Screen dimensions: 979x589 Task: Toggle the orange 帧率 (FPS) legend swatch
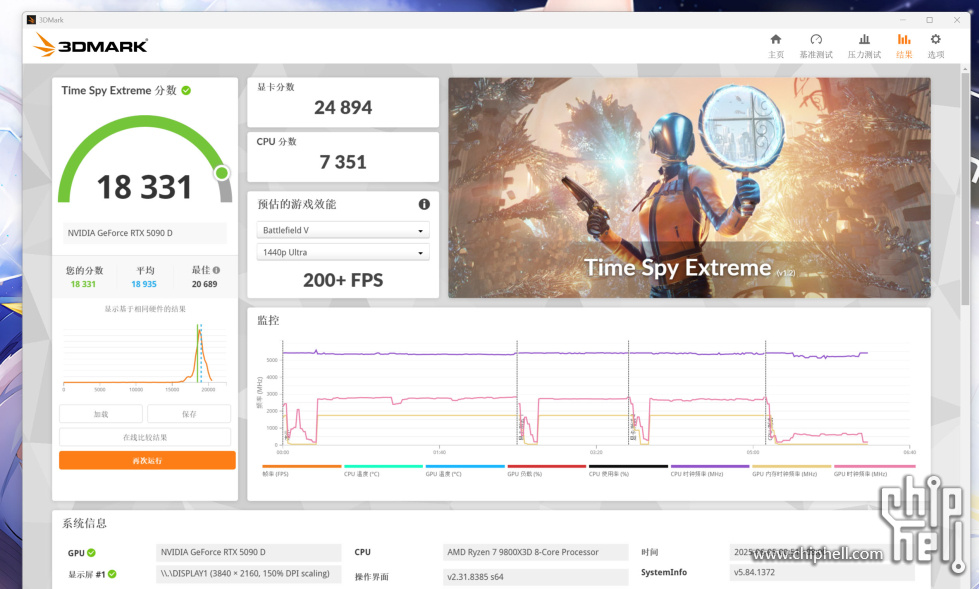tap(302, 466)
